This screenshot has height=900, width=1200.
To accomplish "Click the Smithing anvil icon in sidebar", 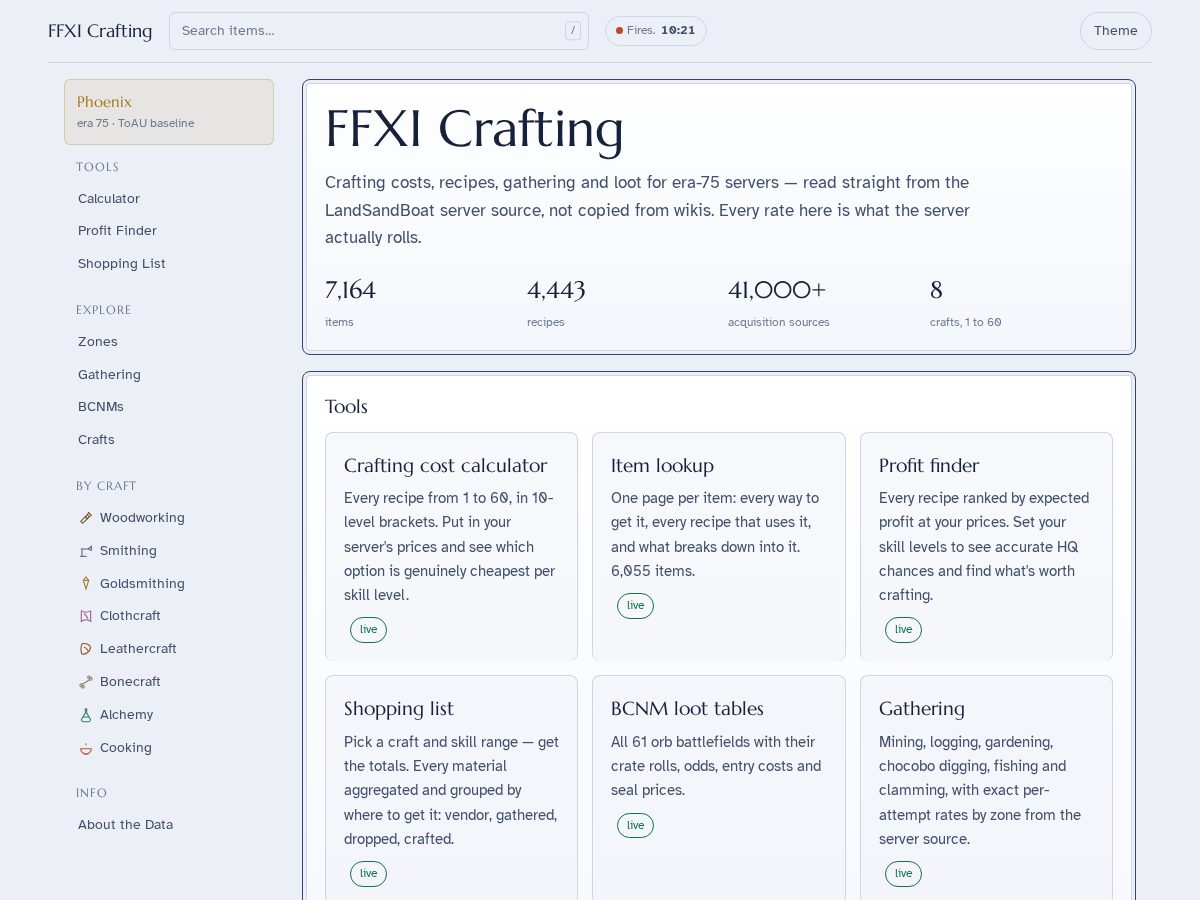I will pos(86,551).
